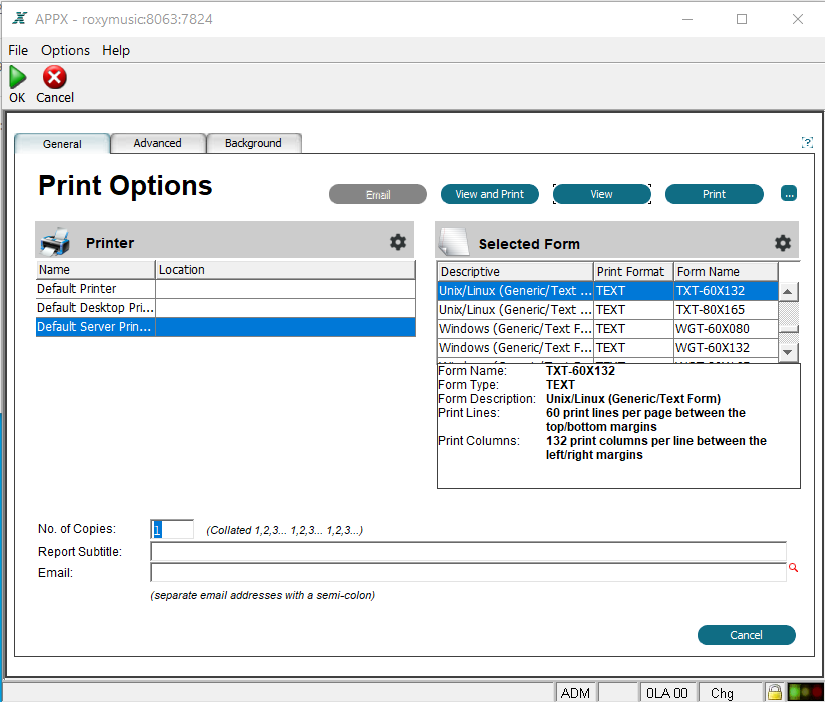
Task: Click the Location column header
Action: [286, 269]
